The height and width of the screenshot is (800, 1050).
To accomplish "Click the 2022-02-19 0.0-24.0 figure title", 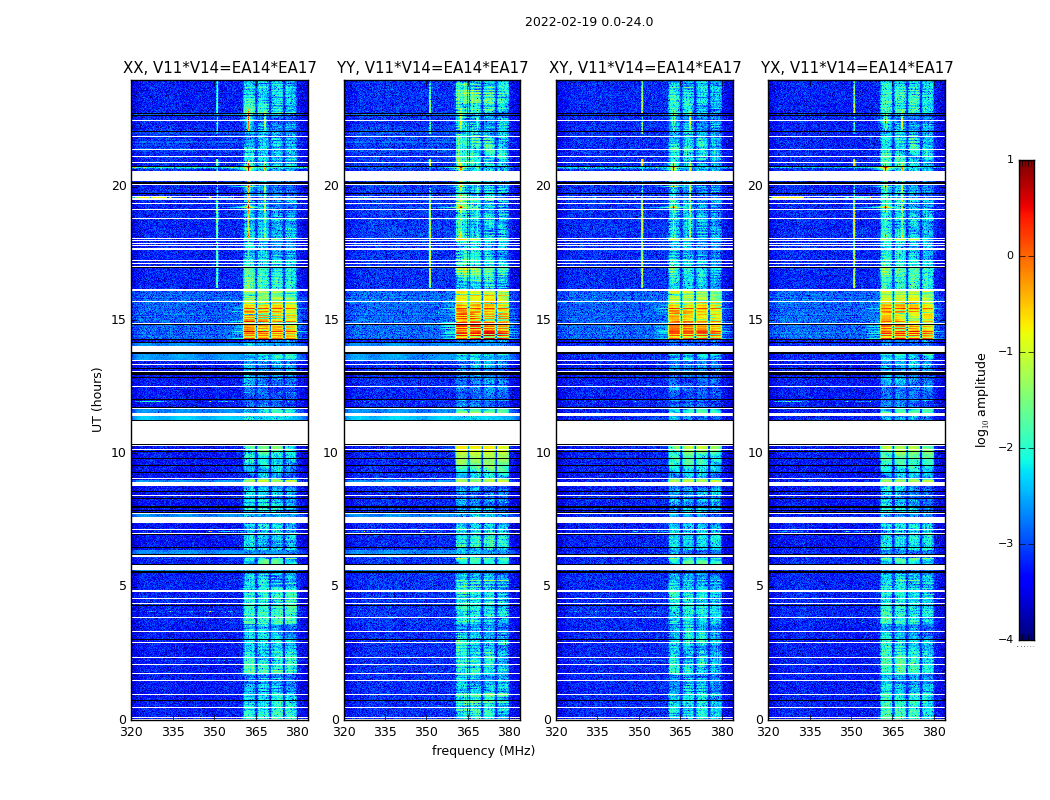I will click(589, 22).
